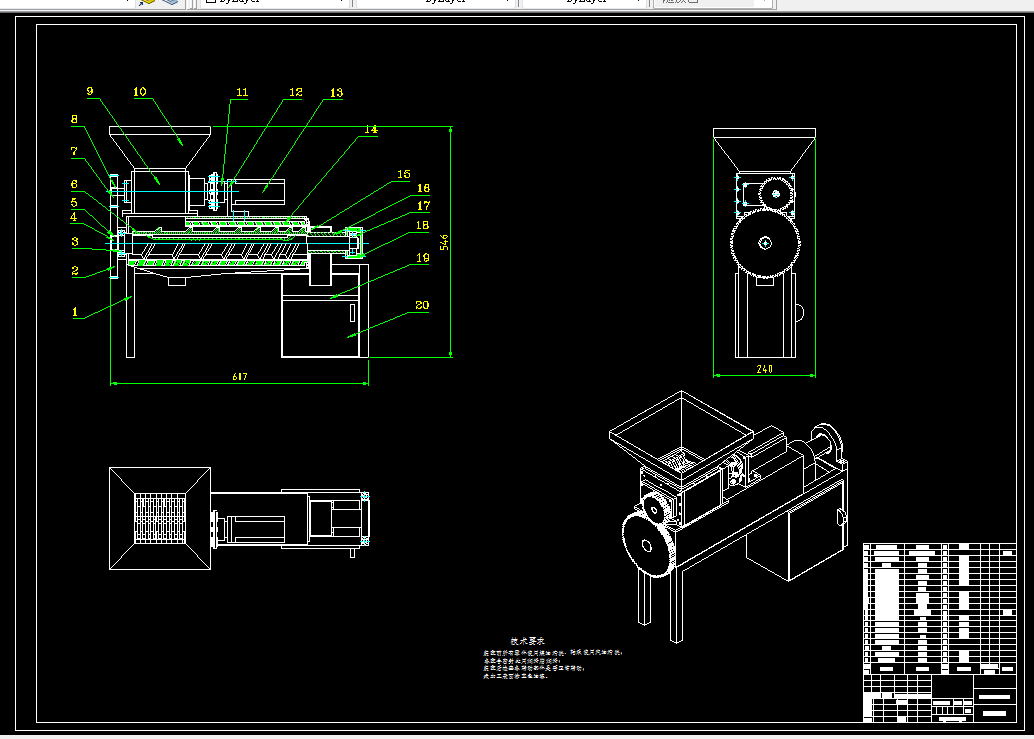The height and width of the screenshot is (739, 1034).
Task: Open the ByLayer color dropdown
Action: coord(274,2)
